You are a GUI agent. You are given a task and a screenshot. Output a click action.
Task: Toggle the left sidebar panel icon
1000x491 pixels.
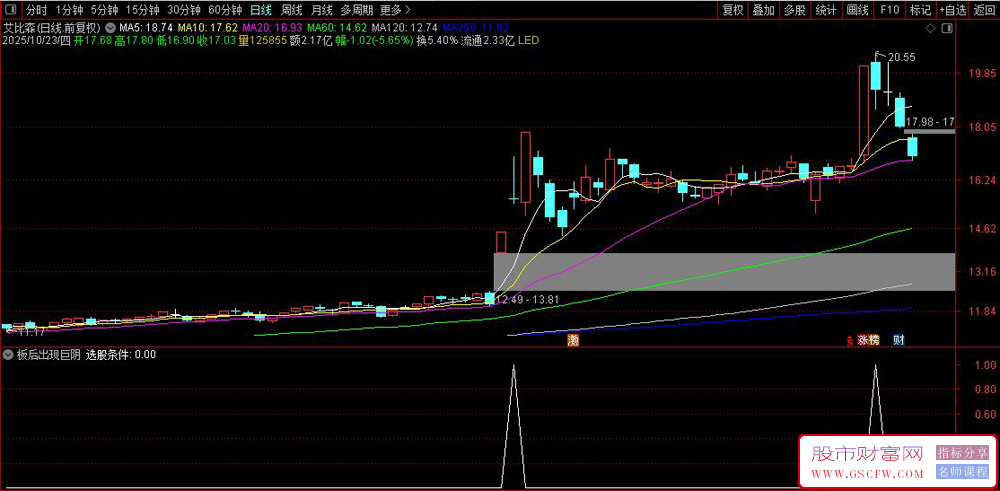[x=11, y=10]
